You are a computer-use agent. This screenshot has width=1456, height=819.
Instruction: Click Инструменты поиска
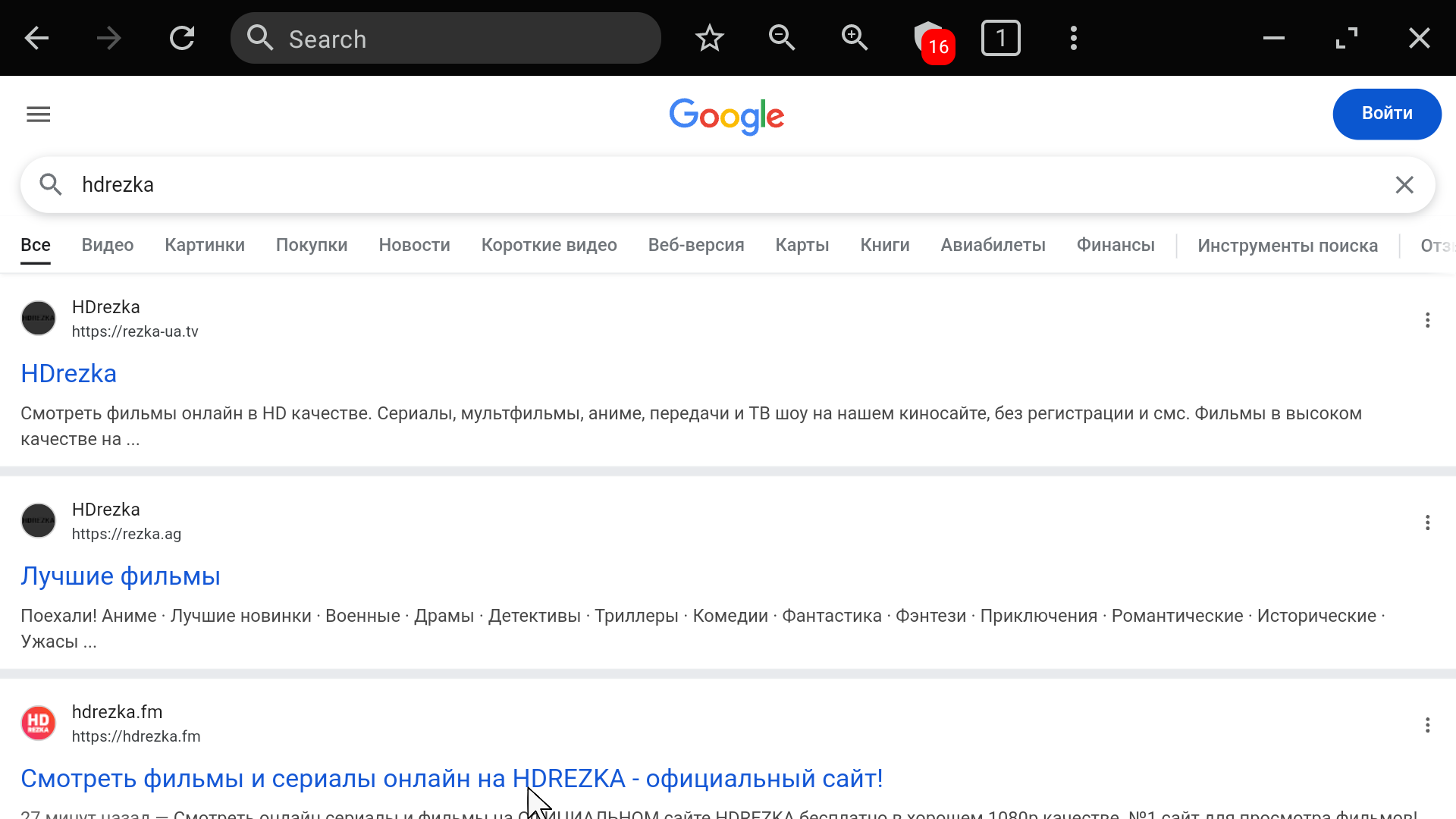pyautogui.click(x=1288, y=246)
